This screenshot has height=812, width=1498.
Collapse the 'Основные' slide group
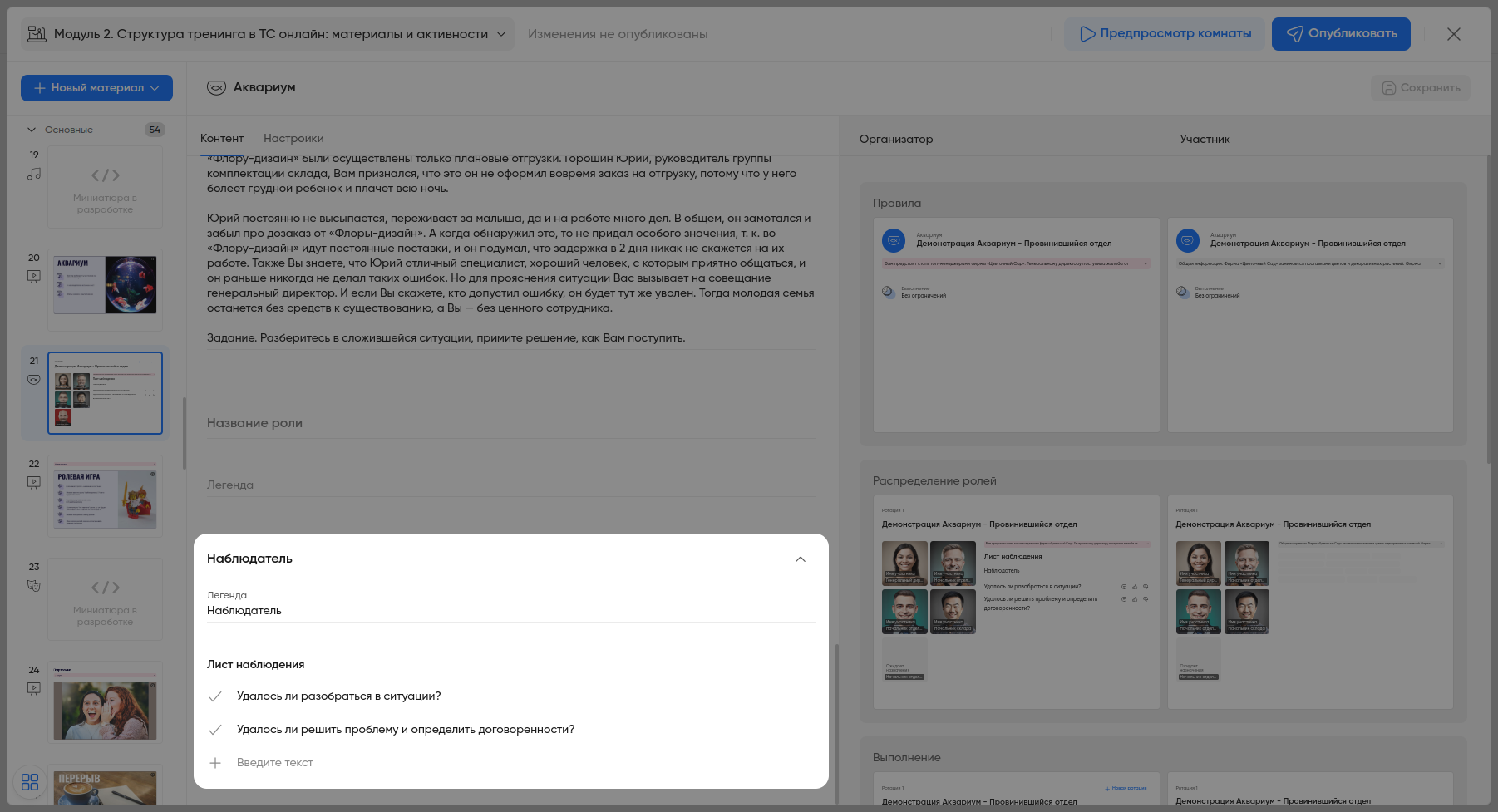click(32, 130)
